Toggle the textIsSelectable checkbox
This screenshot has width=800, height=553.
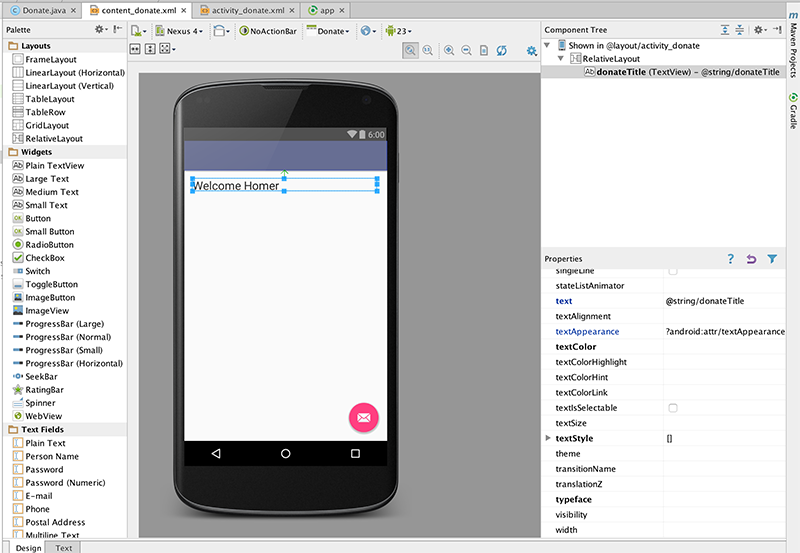point(672,408)
